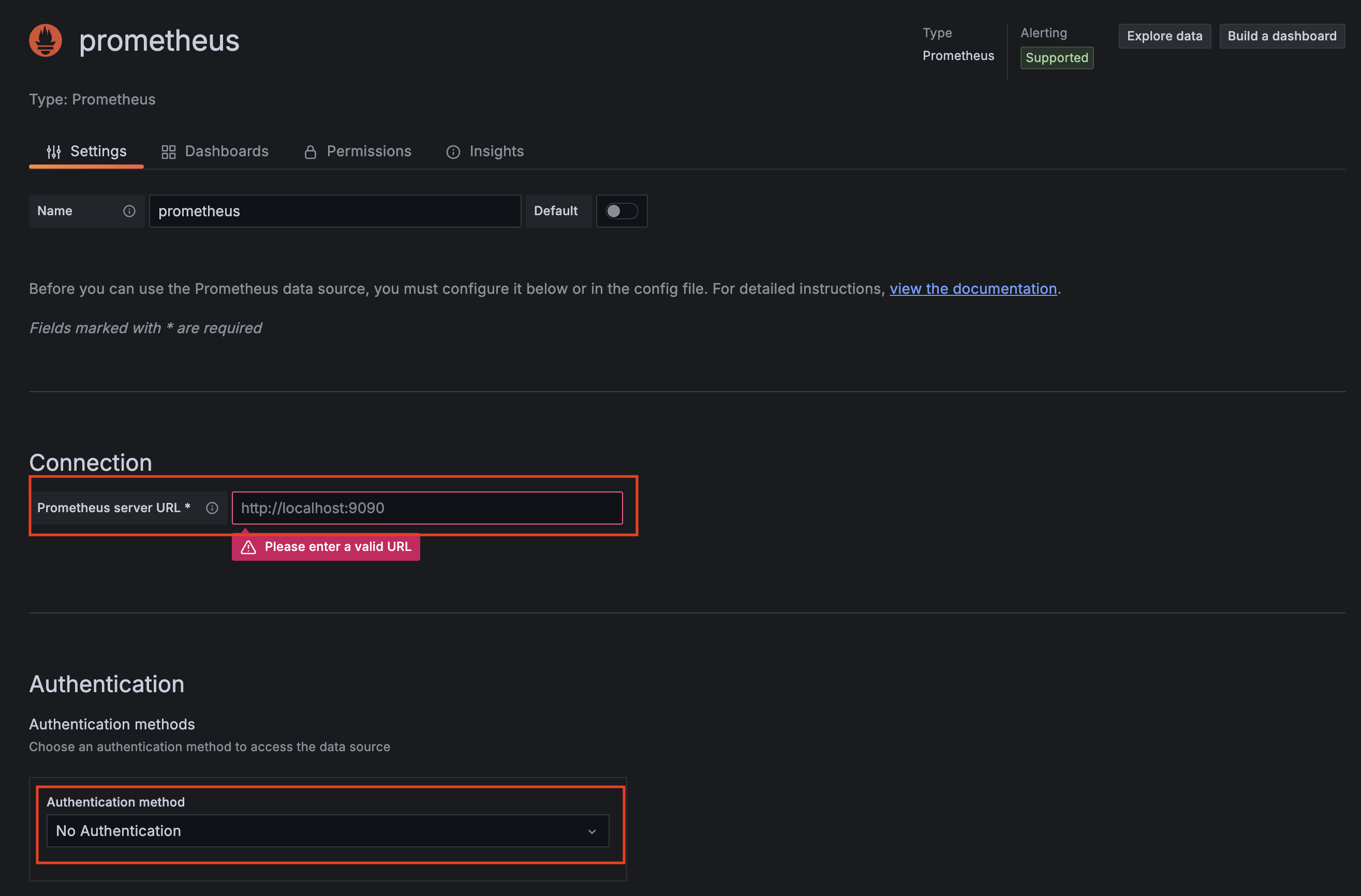Click the Explore data button
Image resolution: width=1361 pixels, height=896 pixels.
pyautogui.click(x=1165, y=36)
